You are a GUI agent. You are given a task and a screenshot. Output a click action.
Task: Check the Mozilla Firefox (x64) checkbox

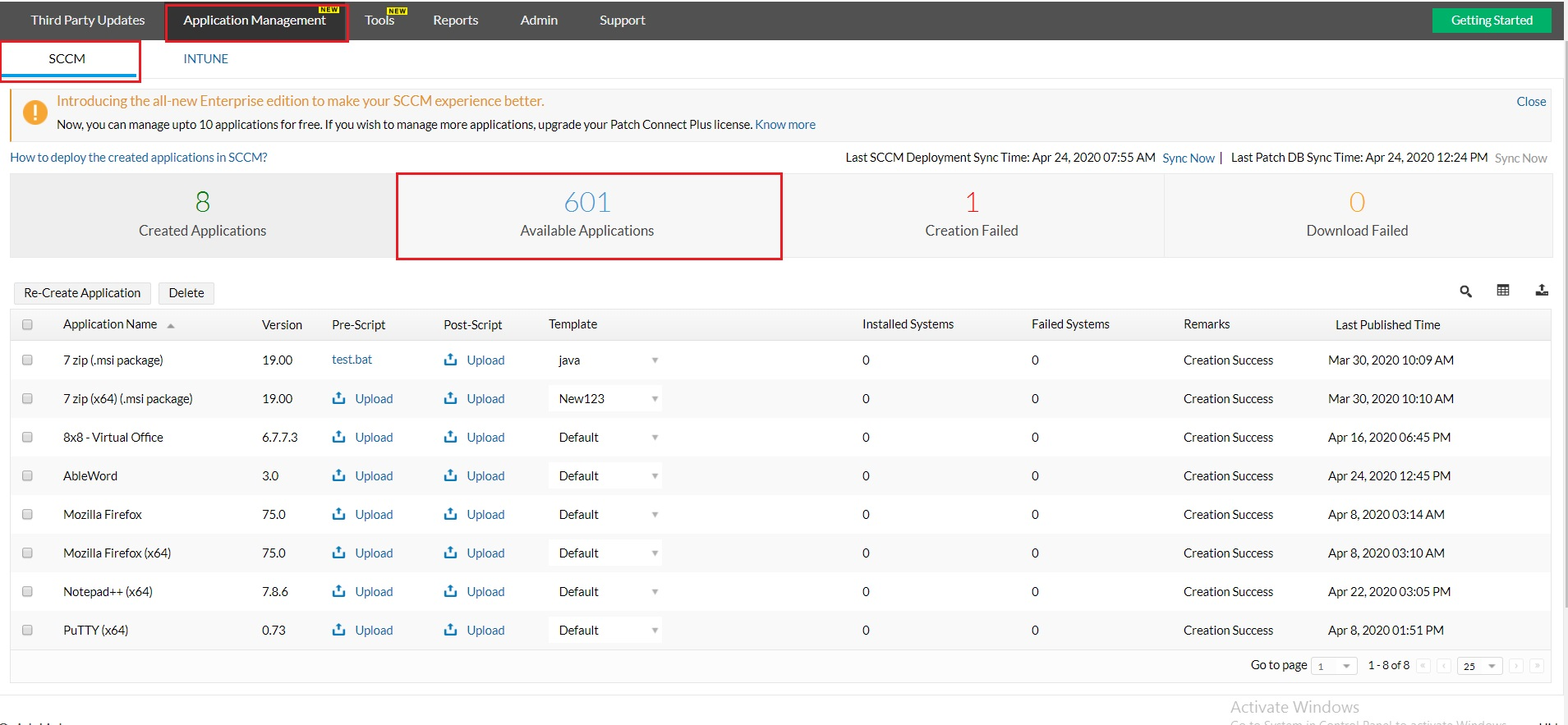[x=27, y=553]
